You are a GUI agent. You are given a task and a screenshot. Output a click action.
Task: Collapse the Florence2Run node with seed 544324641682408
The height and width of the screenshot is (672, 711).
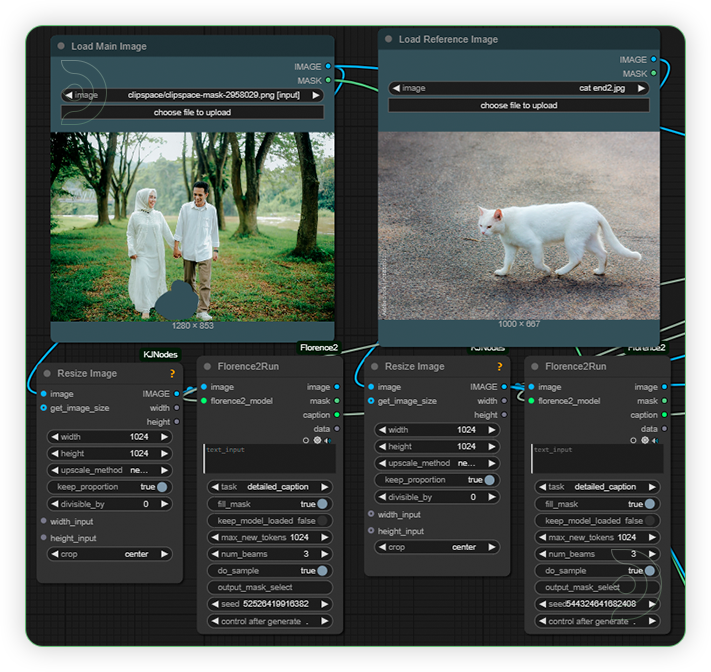pyautogui.click(x=535, y=366)
